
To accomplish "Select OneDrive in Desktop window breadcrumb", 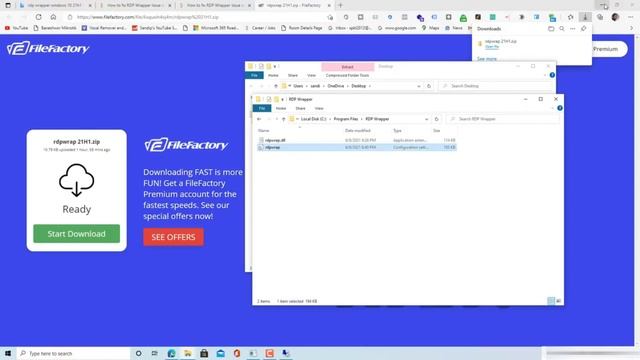I will pos(336,86).
